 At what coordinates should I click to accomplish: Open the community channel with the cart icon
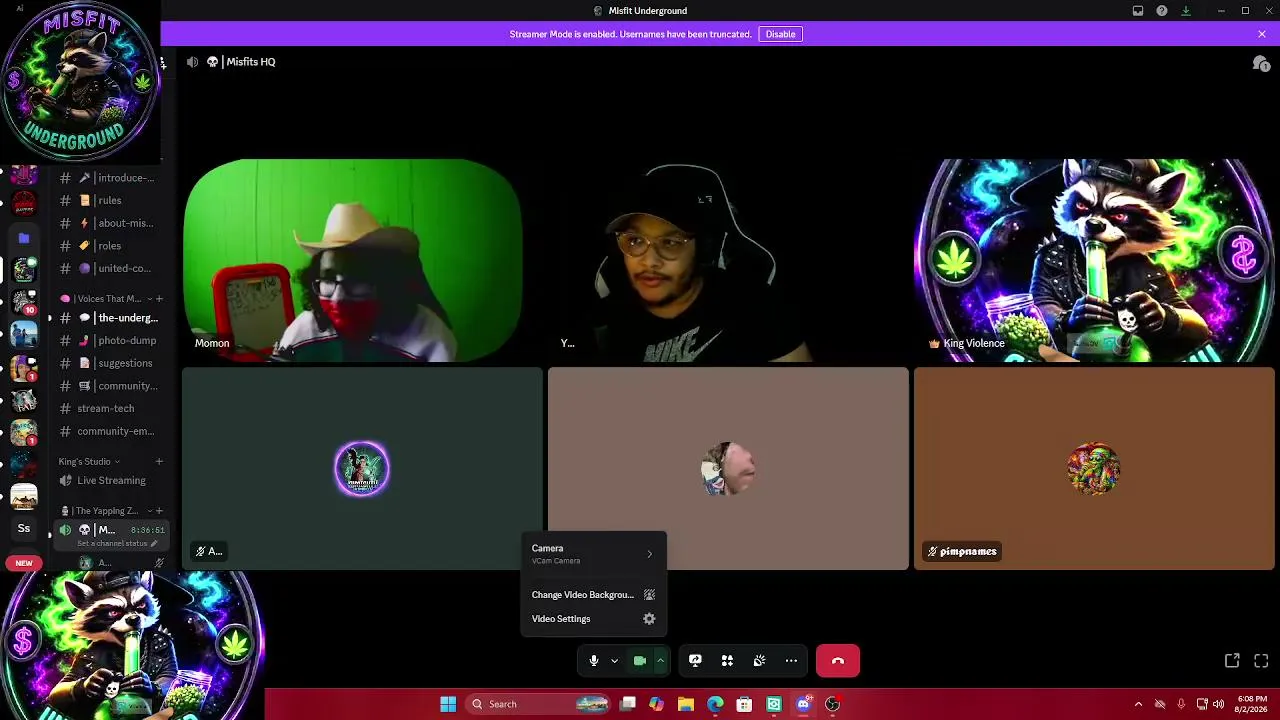tap(110, 386)
